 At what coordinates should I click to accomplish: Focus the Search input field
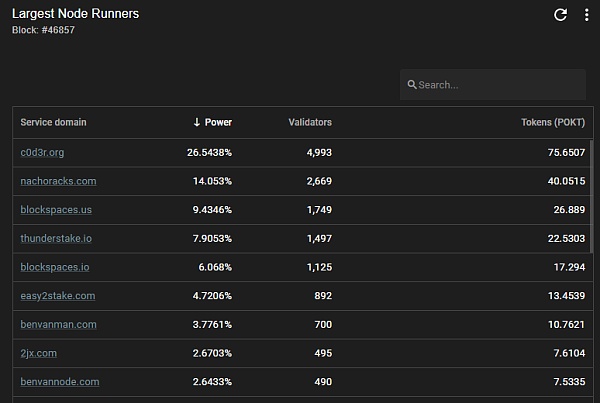(493, 85)
